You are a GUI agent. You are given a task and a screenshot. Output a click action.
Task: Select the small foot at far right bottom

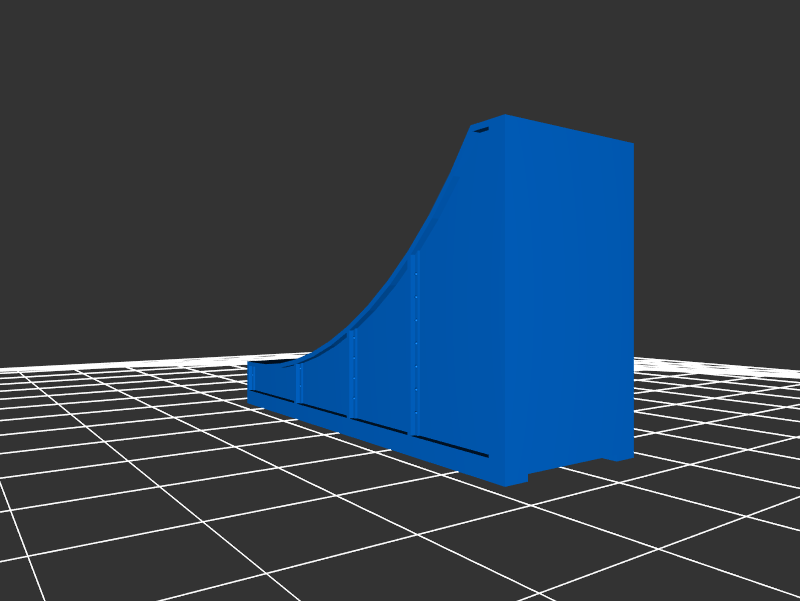coord(620,455)
